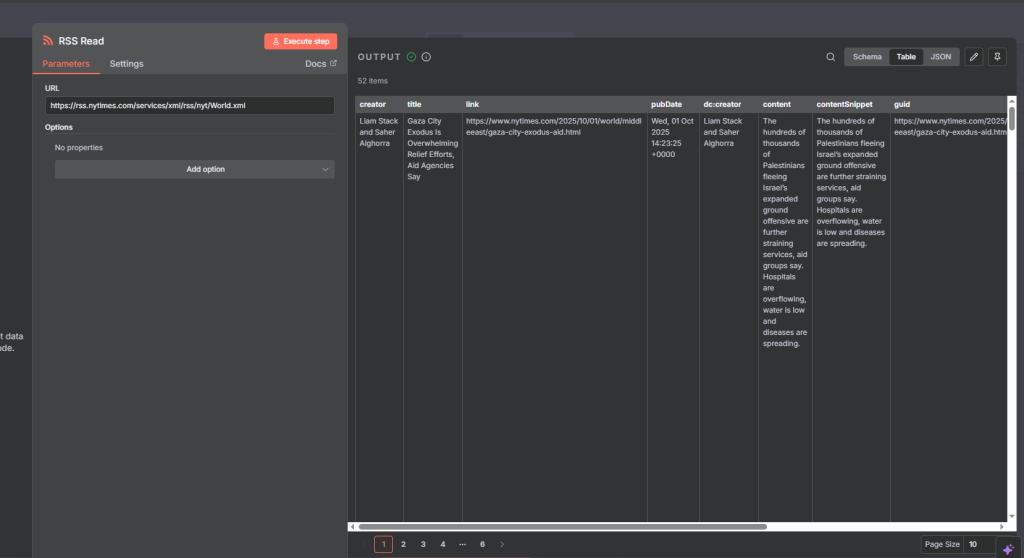This screenshot has width=1024, height=558.
Task: Click the output success checkmark icon
Action: 411,57
